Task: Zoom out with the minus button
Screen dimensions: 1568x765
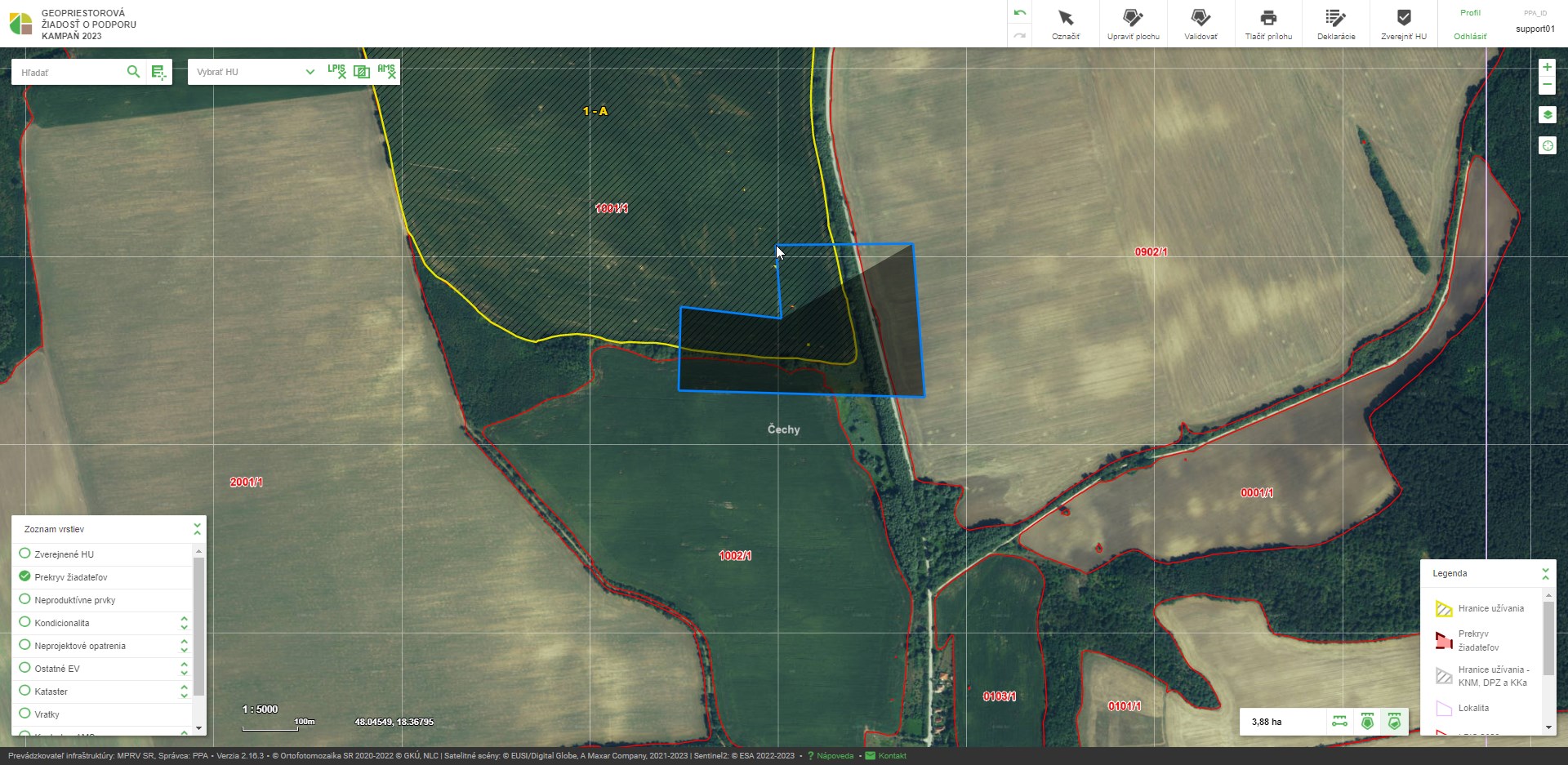Action: (1547, 85)
